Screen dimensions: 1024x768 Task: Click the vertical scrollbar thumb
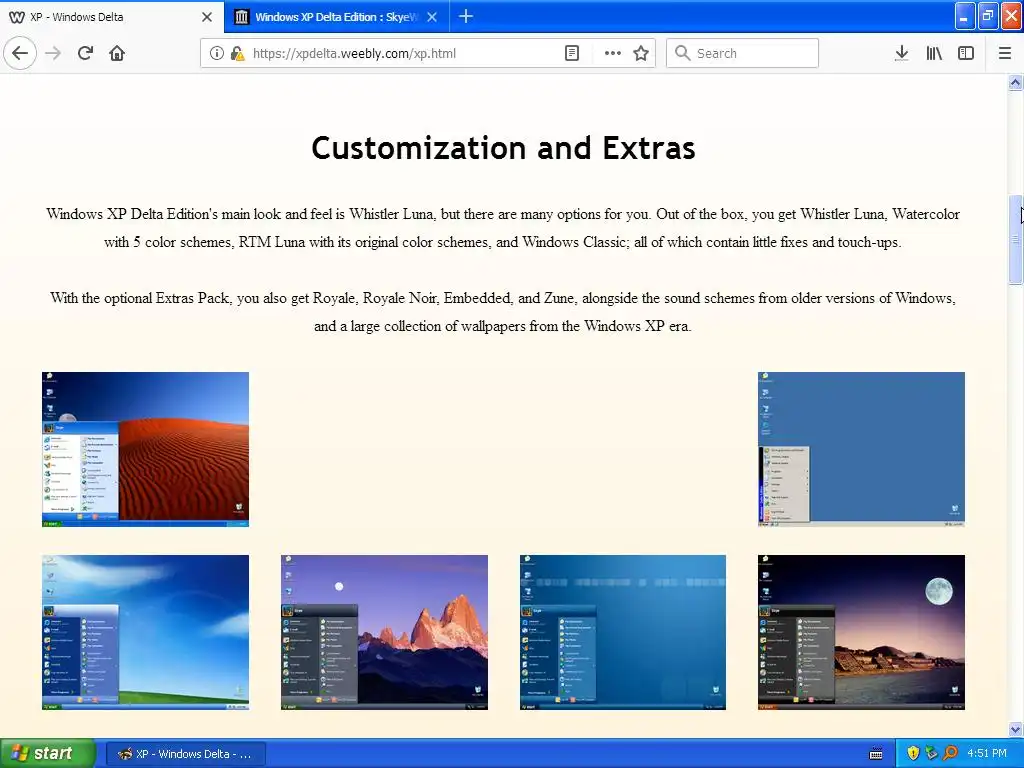click(1015, 240)
